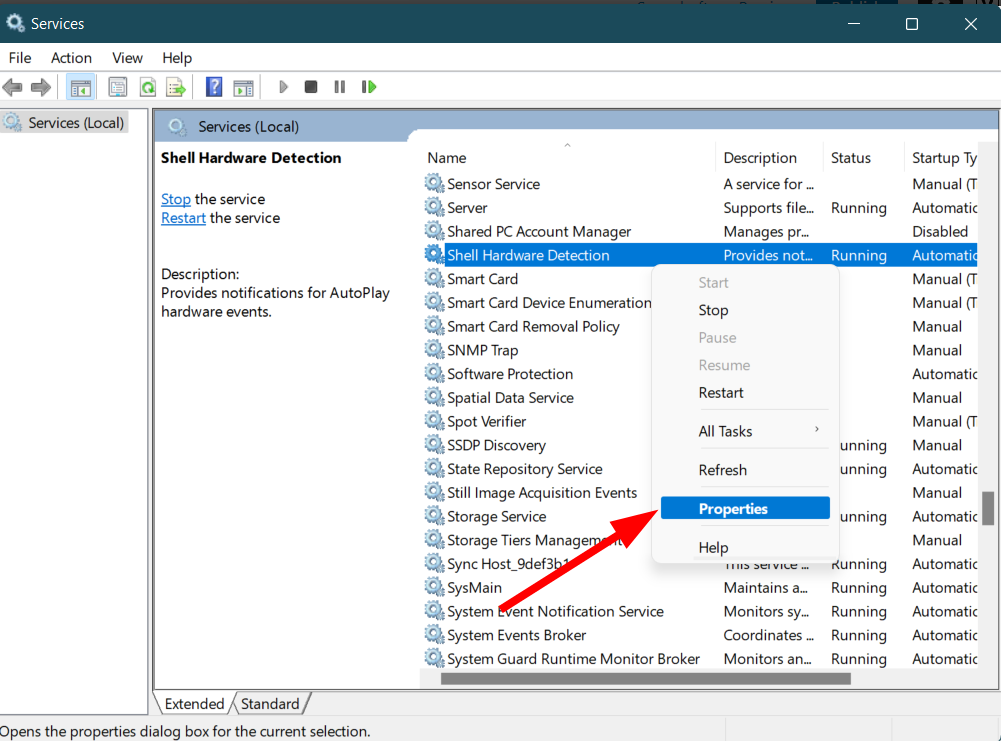Switch to the Standard tab

click(x=270, y=704)
